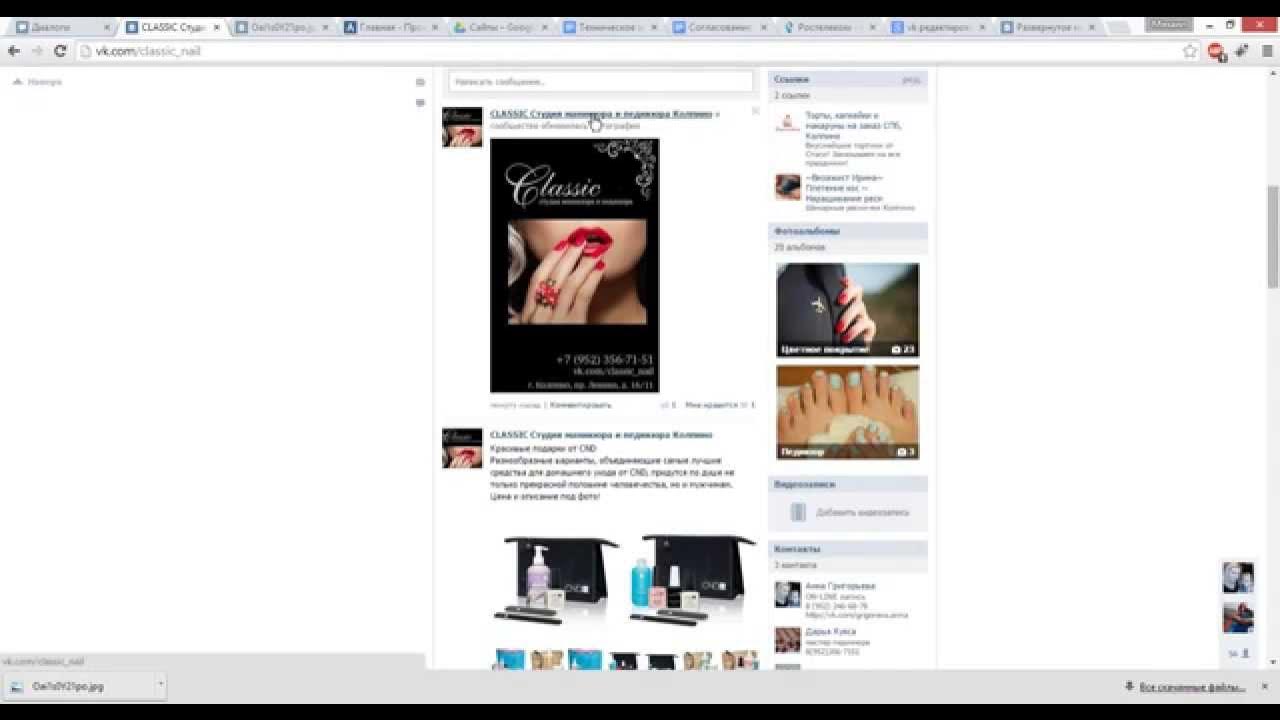This screenshot has width=1280, height=720.
Task: Click the Ссылки section header
Action: 848,79
